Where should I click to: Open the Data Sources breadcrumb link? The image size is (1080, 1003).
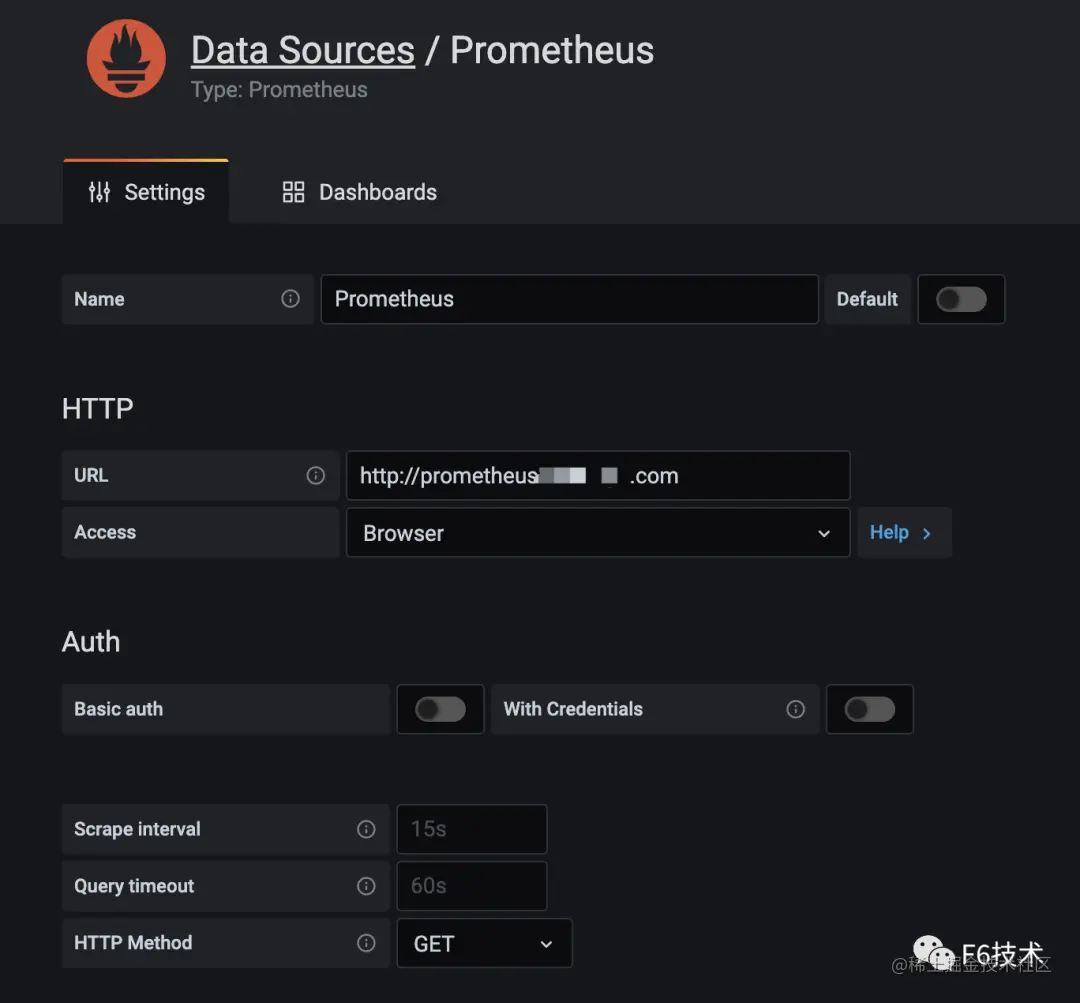303,50
